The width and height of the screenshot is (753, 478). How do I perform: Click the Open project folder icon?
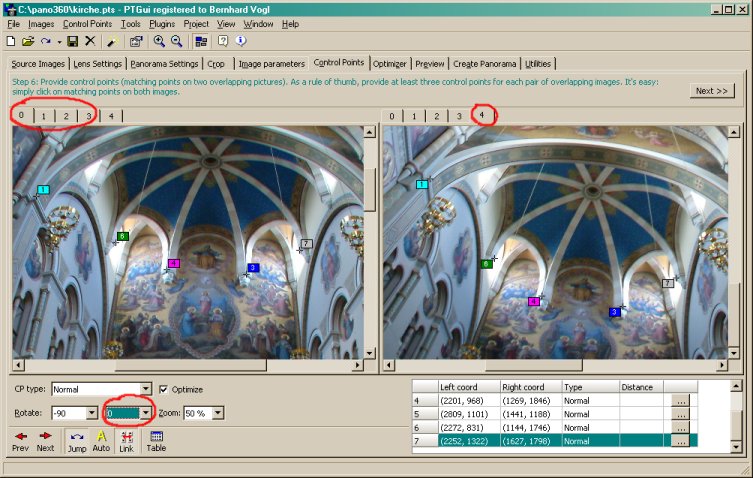28,41
